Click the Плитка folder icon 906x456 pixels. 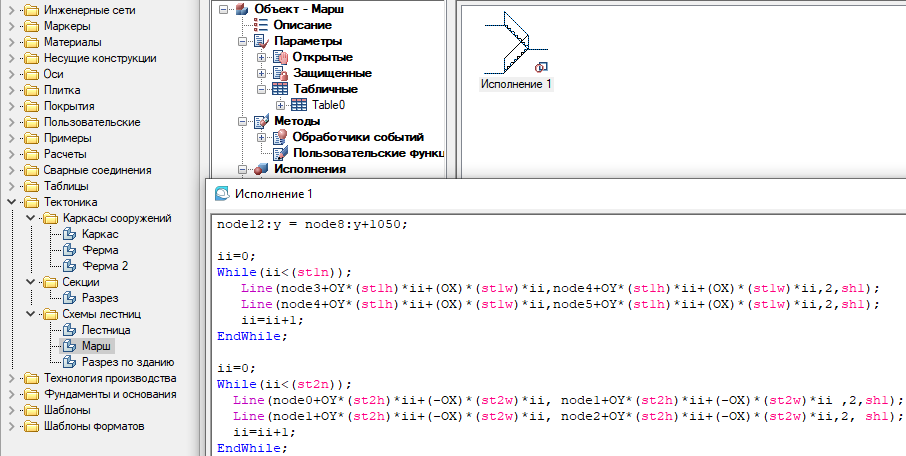[31, 90]
